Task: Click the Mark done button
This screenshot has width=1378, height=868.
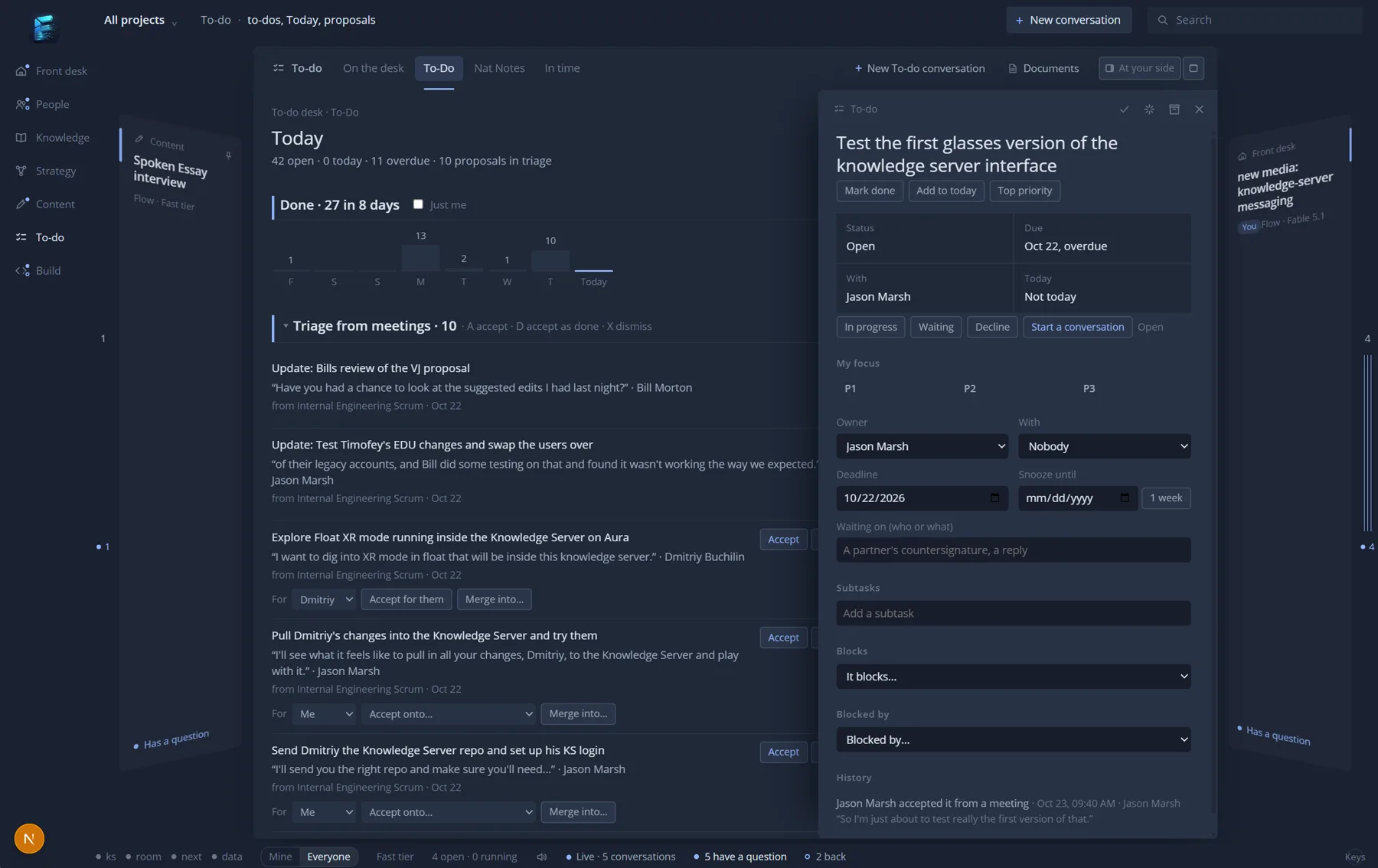Action: (869, 191)
